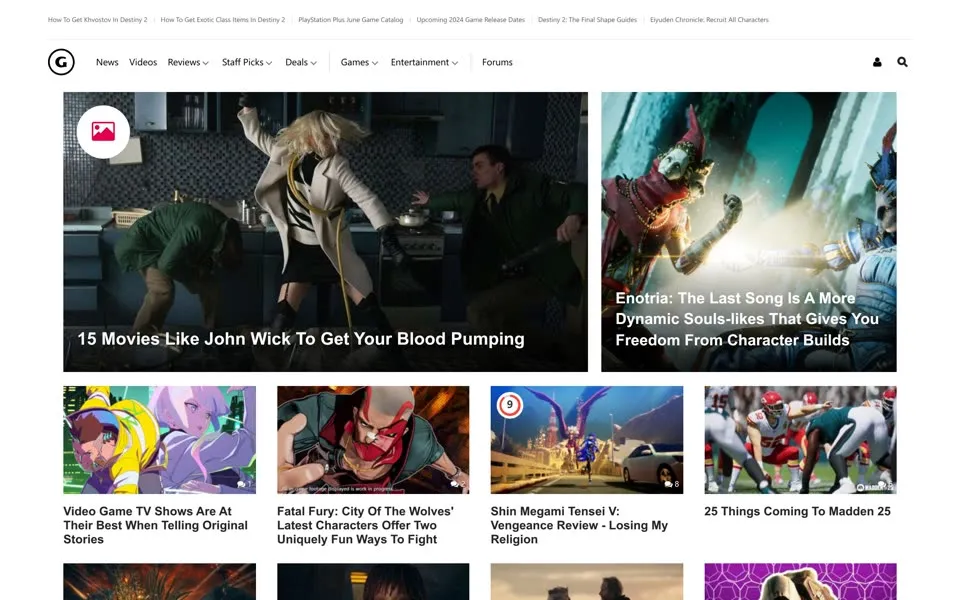
Task: Click the review score 9 badge
Action: pyautogui.click(x=509, y=405)
